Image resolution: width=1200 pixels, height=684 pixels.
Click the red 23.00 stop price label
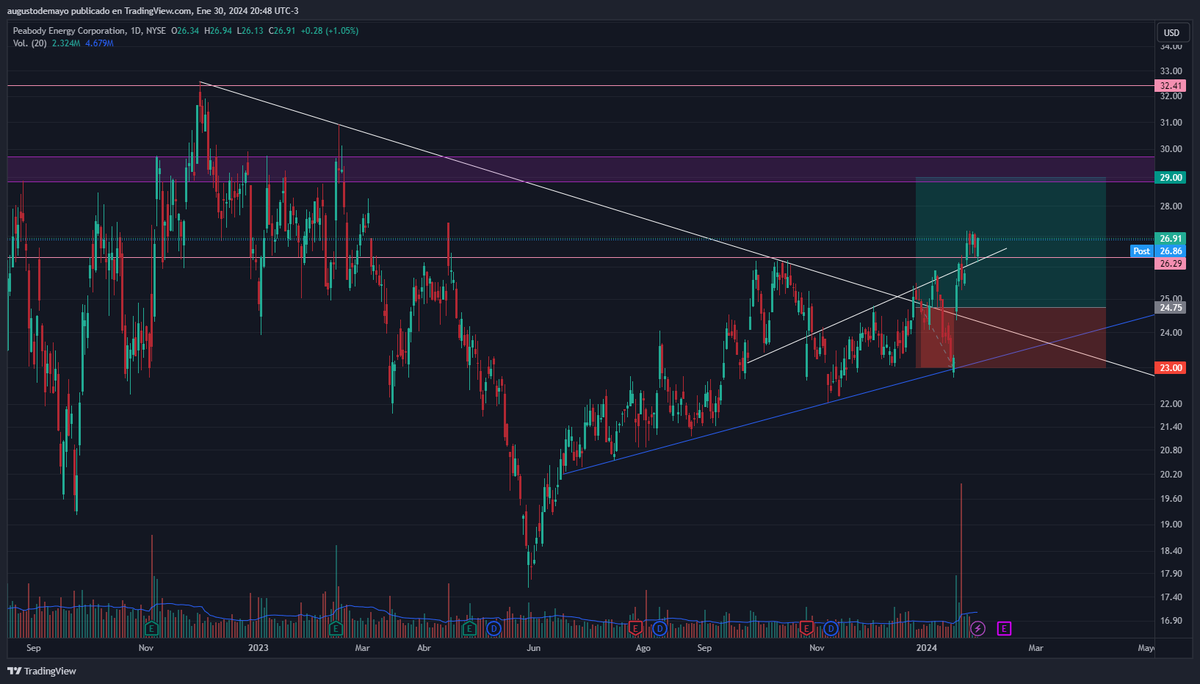click(1171, 368)
